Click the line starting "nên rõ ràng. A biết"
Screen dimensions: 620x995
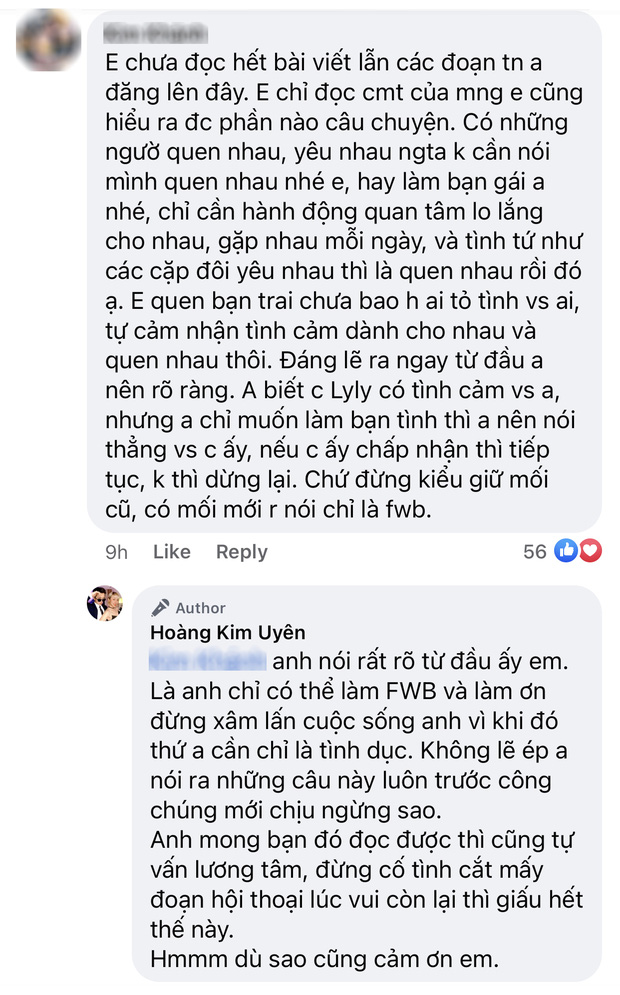point(333,390)
